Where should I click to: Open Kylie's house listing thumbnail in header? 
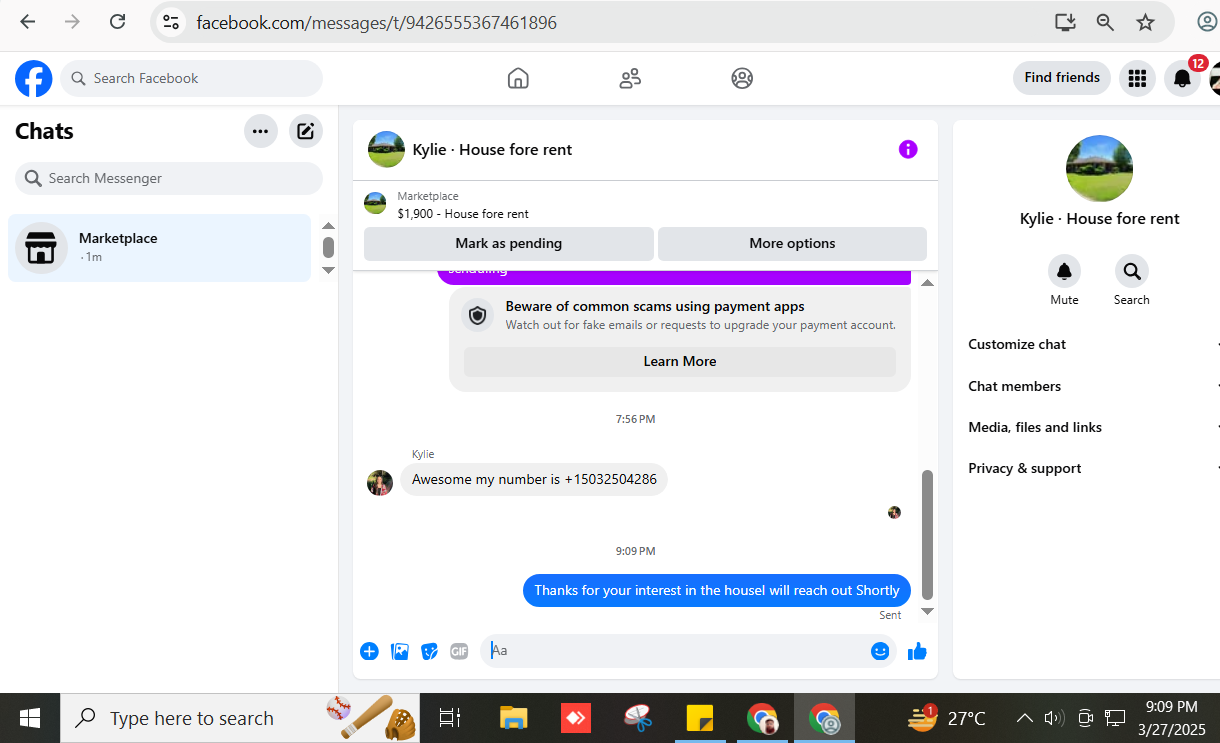click(x=387, y=149)
